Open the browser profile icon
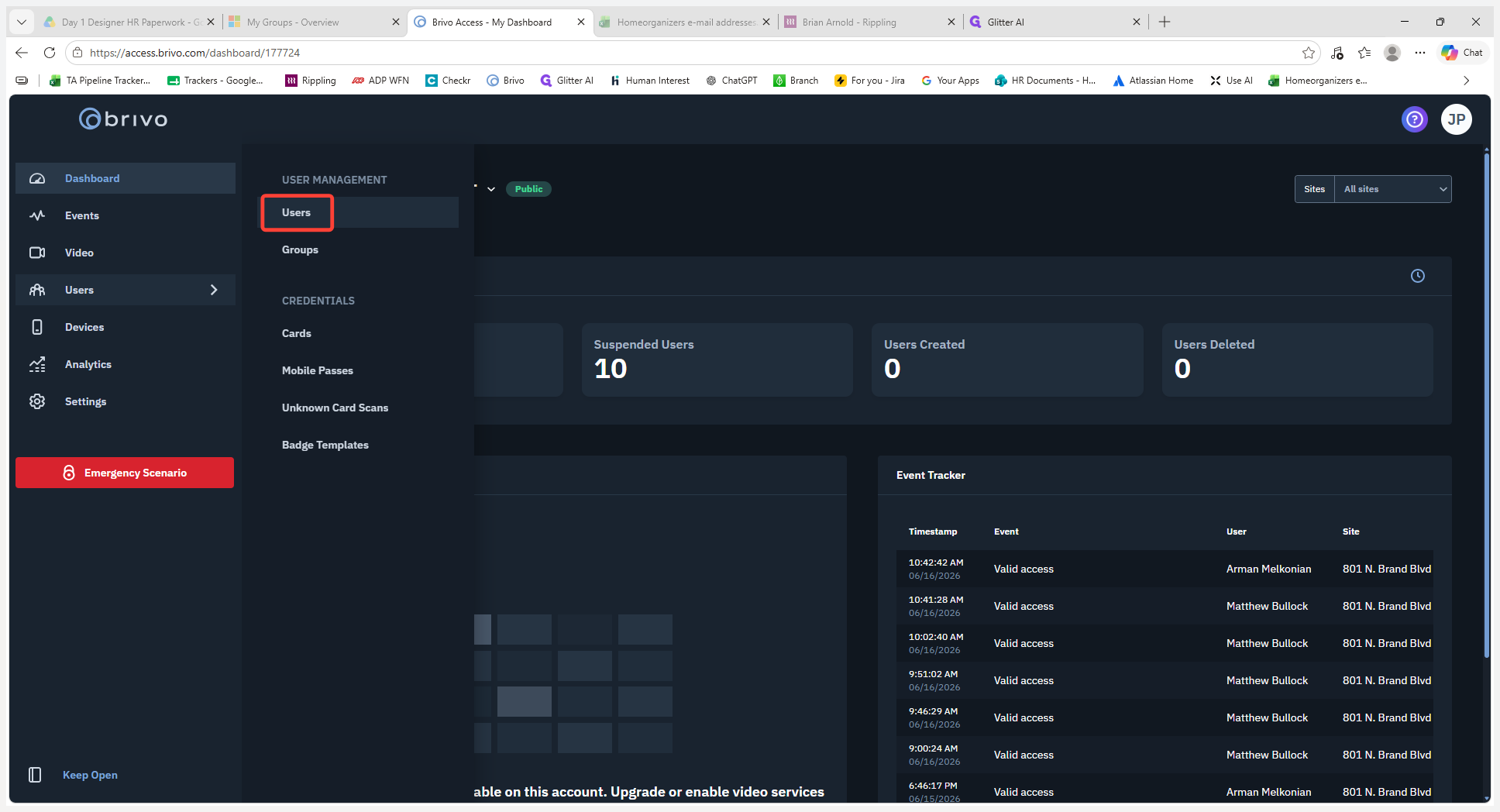This screenshot has width=1500, height=812. point(1392,53)
